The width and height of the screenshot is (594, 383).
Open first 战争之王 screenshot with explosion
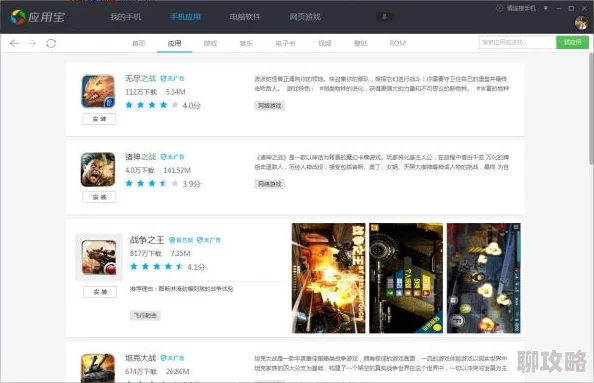tap(328, 278)
